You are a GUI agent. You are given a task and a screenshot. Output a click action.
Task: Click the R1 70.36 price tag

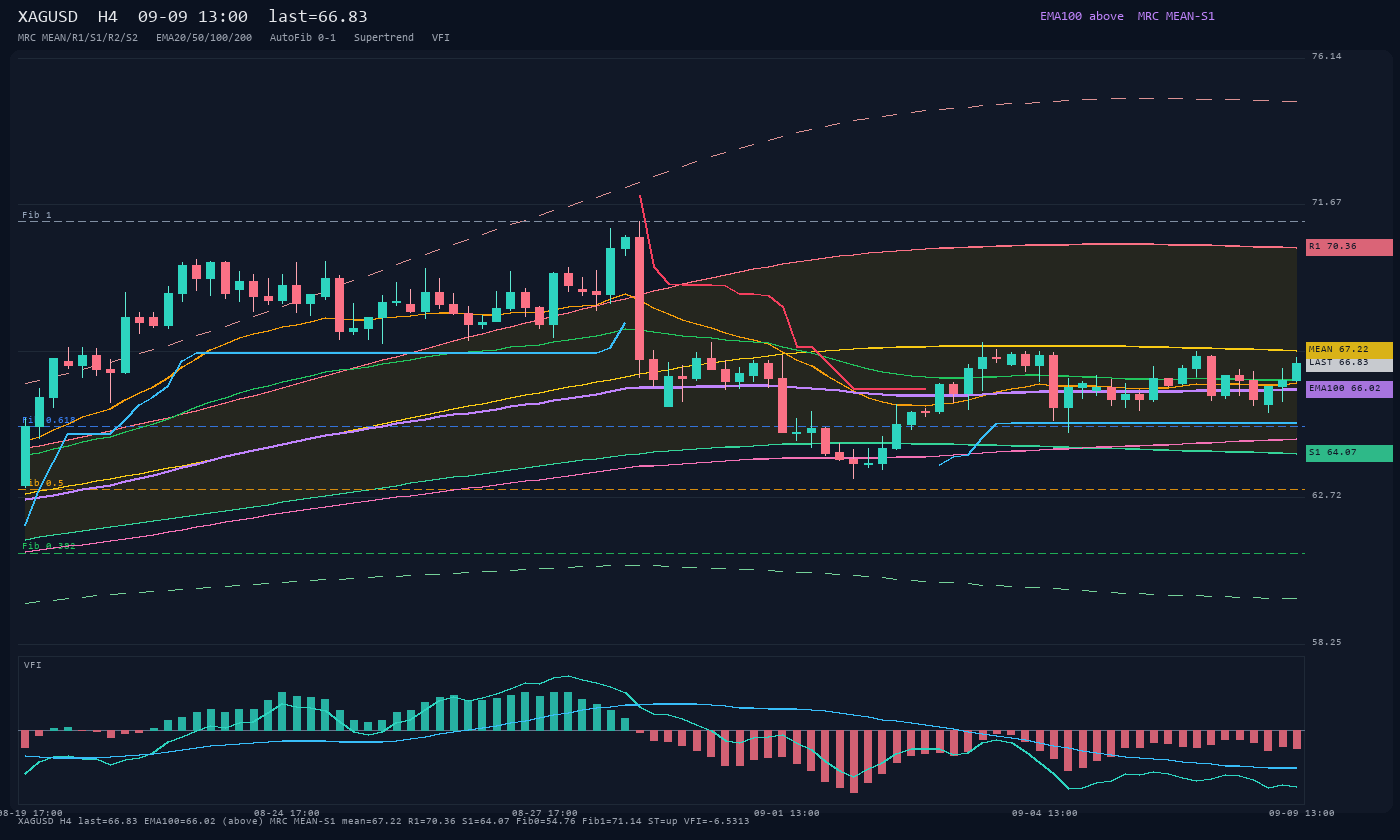click(x=1349, y=247)
